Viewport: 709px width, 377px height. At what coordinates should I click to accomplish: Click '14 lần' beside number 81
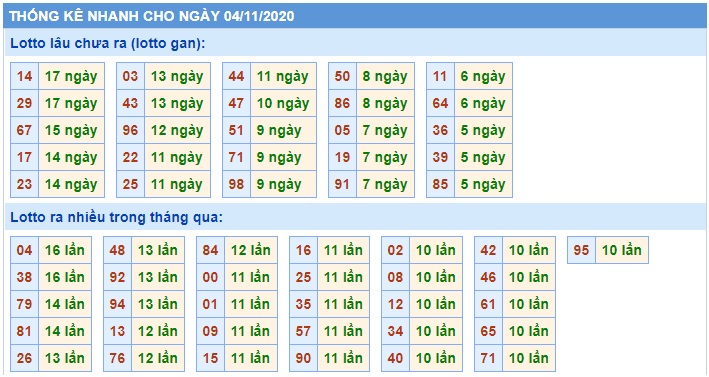pyautogui.click(x=65, y=331)
